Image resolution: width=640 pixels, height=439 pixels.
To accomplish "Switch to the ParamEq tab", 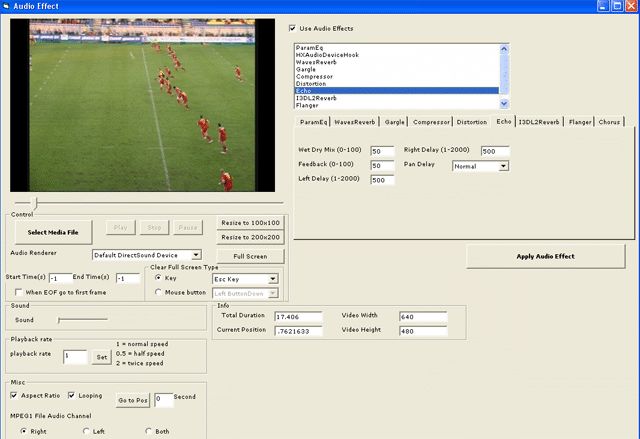I will point(313,122).
